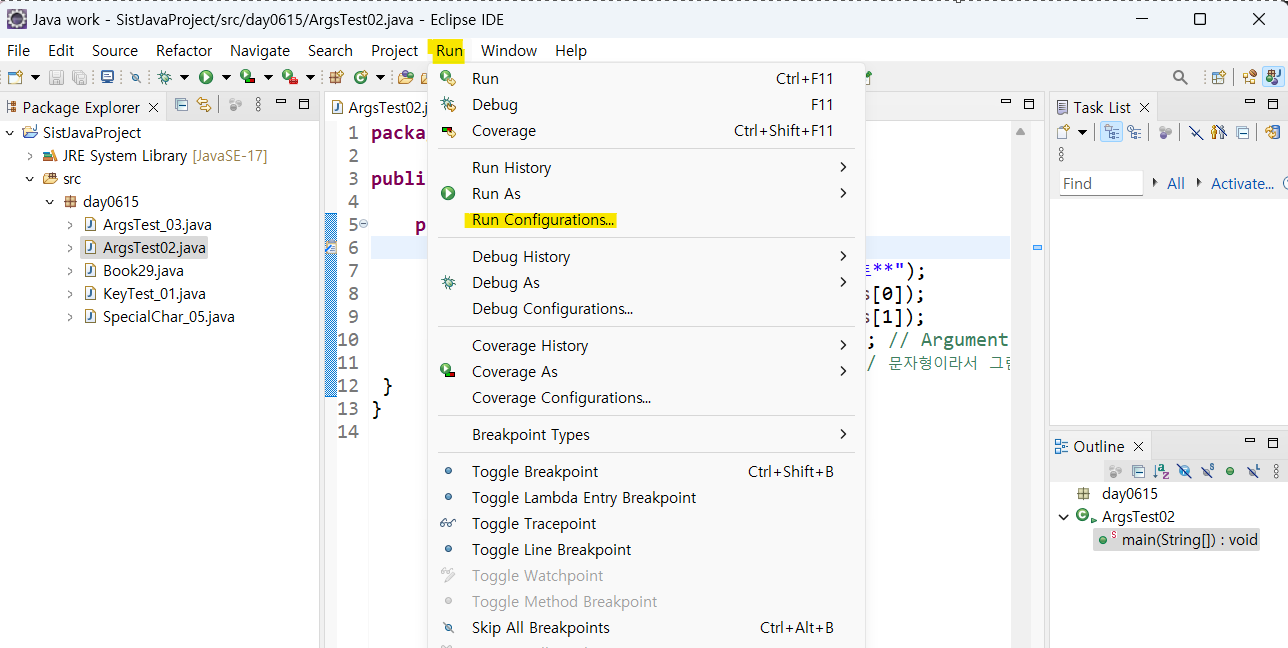Screen dimensions: 1288x648
Task: Select SpecialChar_05.java in Package Explorer
Action: click(169, 317)
